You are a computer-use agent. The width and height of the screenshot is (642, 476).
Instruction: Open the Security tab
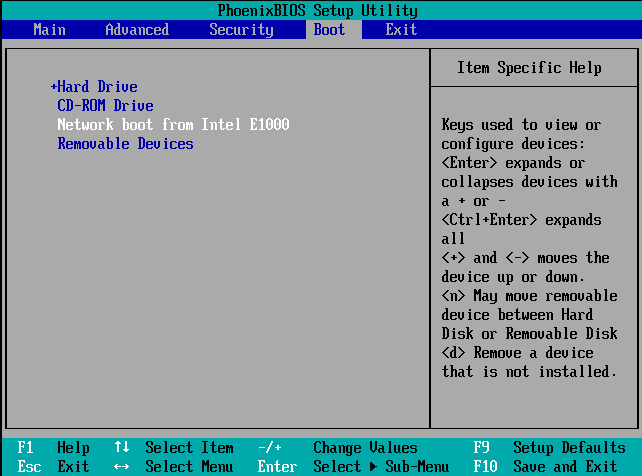click(x=241, y=30)
